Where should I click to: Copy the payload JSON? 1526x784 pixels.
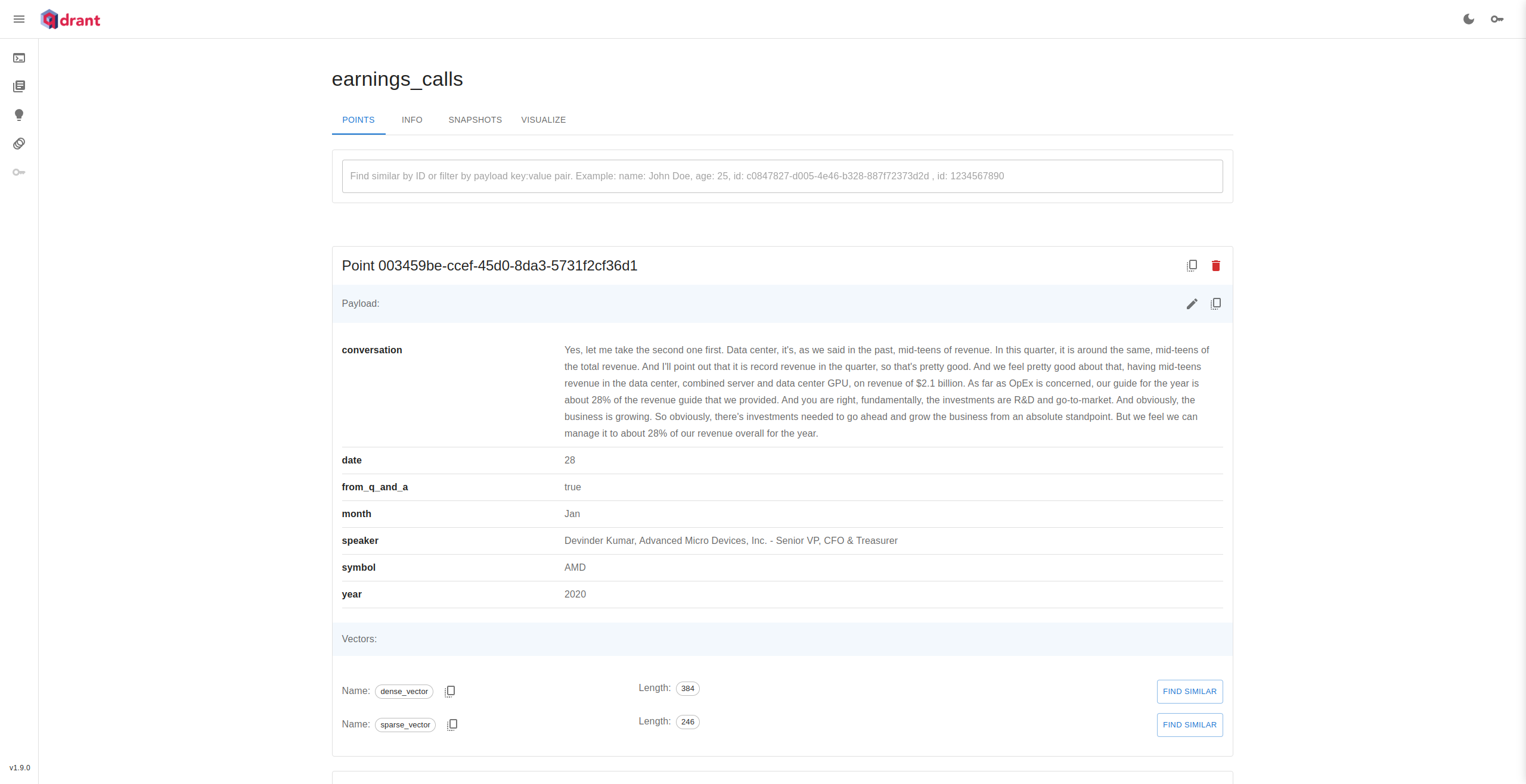(x=1216, y=304)
